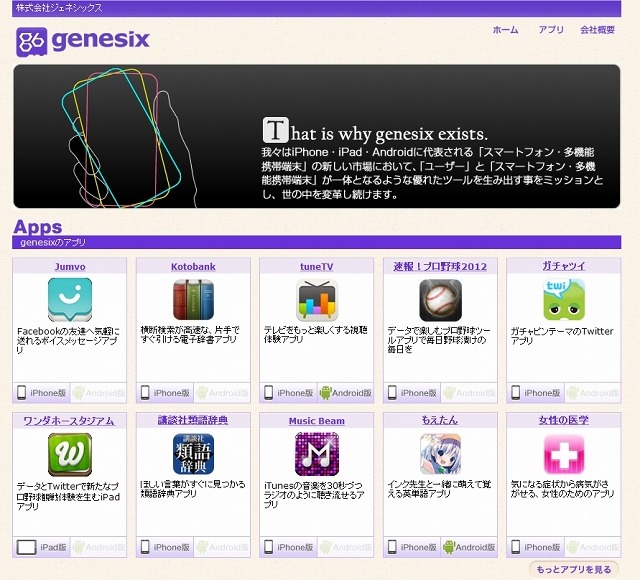Viewport: 640px width, 580px height.
Task: Click the Music Beam note icon
Action: [317, 454]
